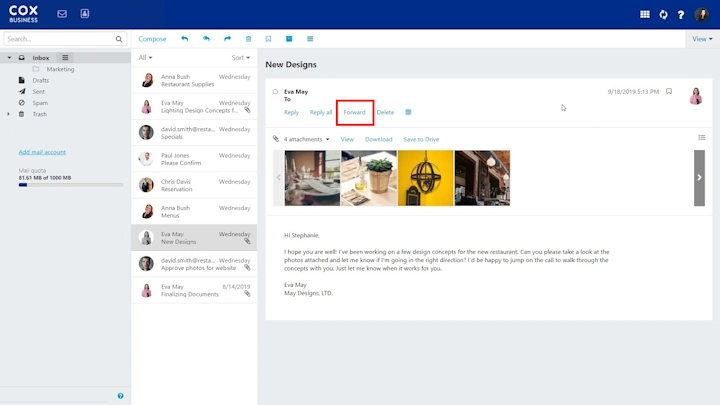Click the Reply link in message

click(291, 112)
